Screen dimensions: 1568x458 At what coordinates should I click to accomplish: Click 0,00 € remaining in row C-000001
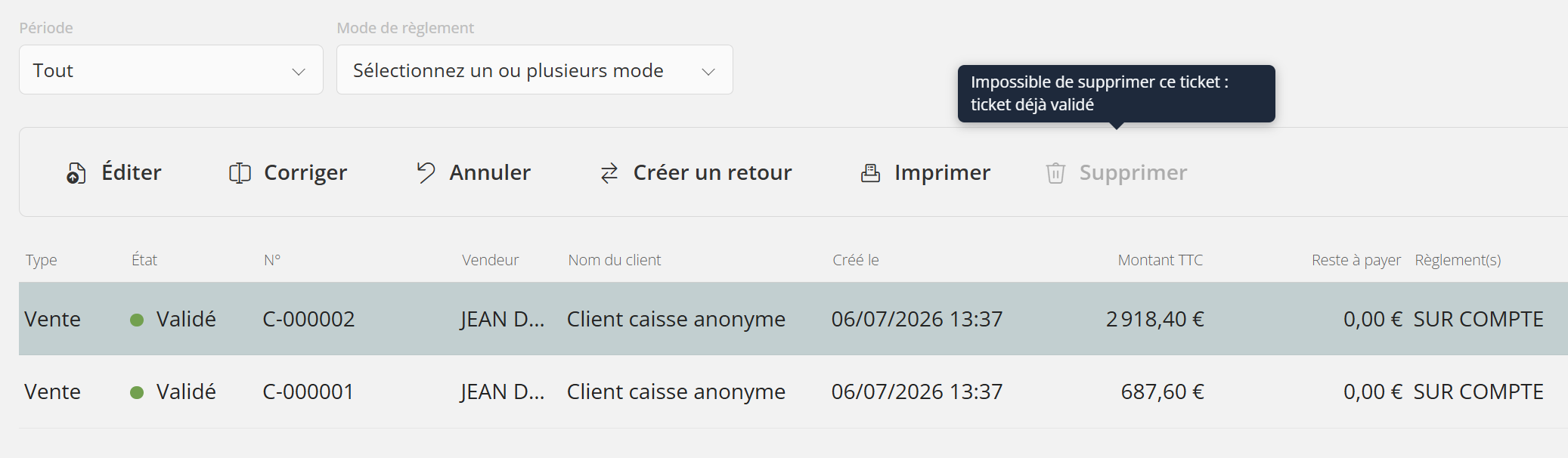[1372, 391]
